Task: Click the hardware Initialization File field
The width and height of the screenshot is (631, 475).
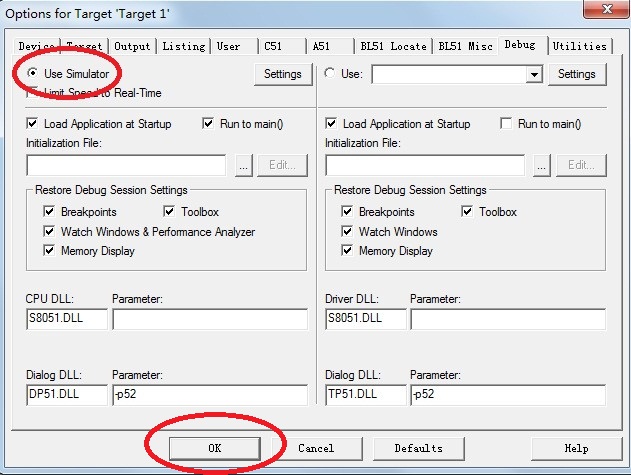Action: (425, 166)
